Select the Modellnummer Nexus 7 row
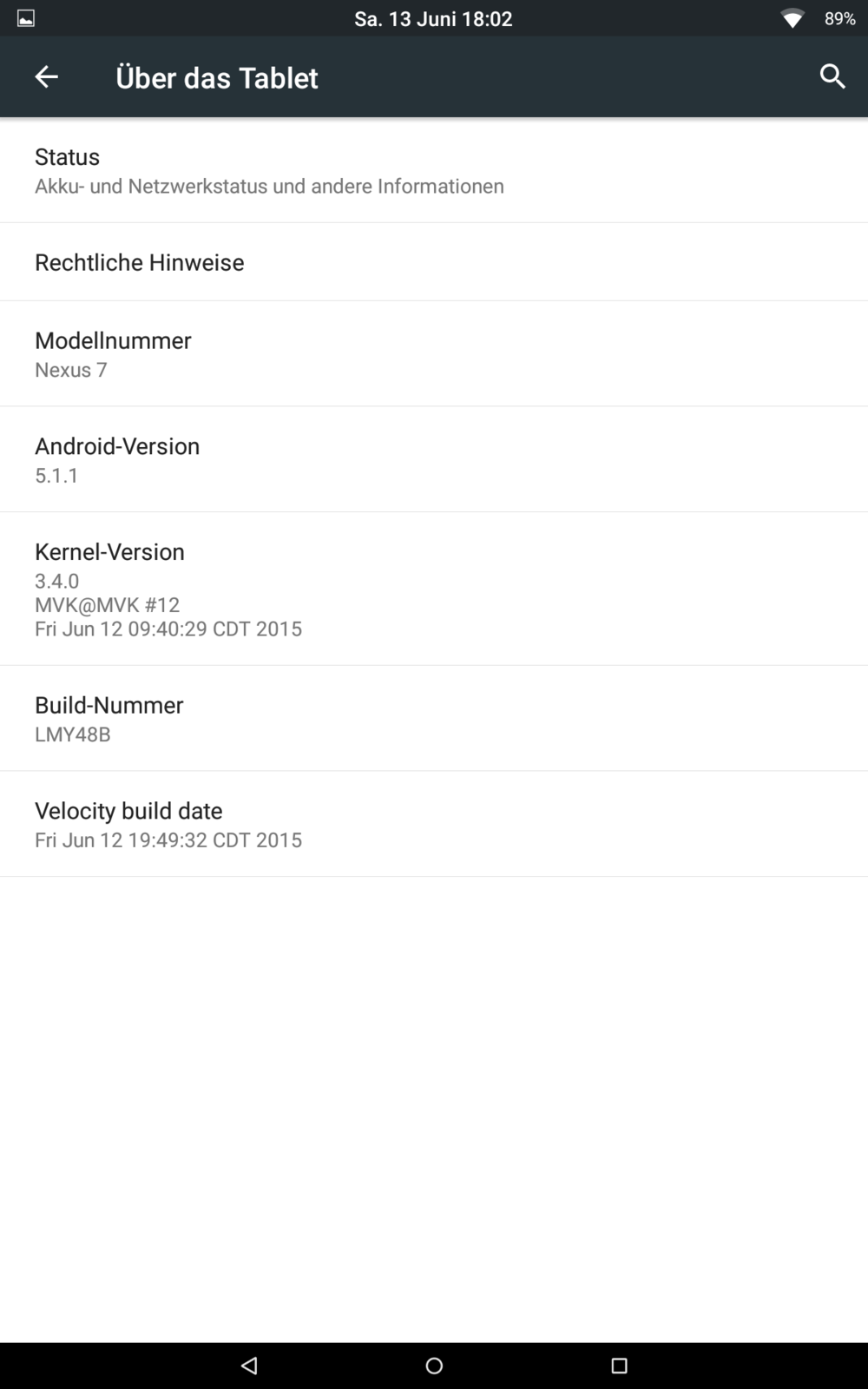This screenshot has height=1389, width=868. click(434, 354)
